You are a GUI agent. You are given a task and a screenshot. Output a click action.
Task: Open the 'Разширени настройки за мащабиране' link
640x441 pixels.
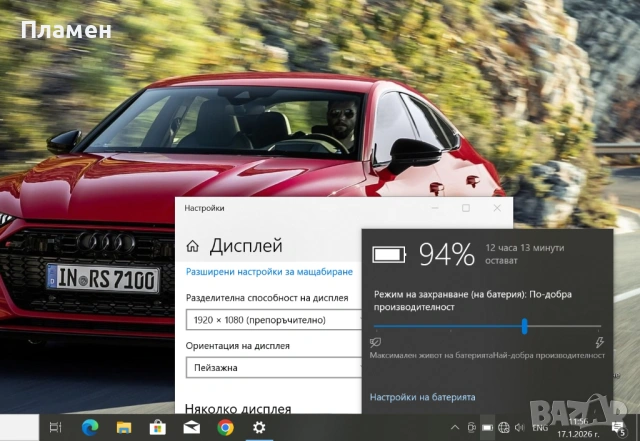[269, 272]
